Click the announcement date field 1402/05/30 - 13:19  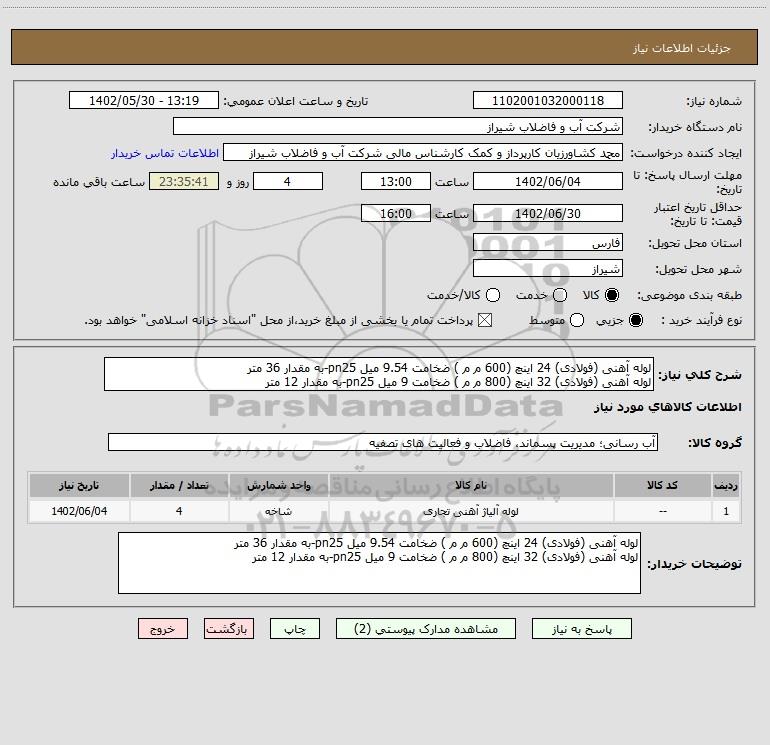click(144, 100)
